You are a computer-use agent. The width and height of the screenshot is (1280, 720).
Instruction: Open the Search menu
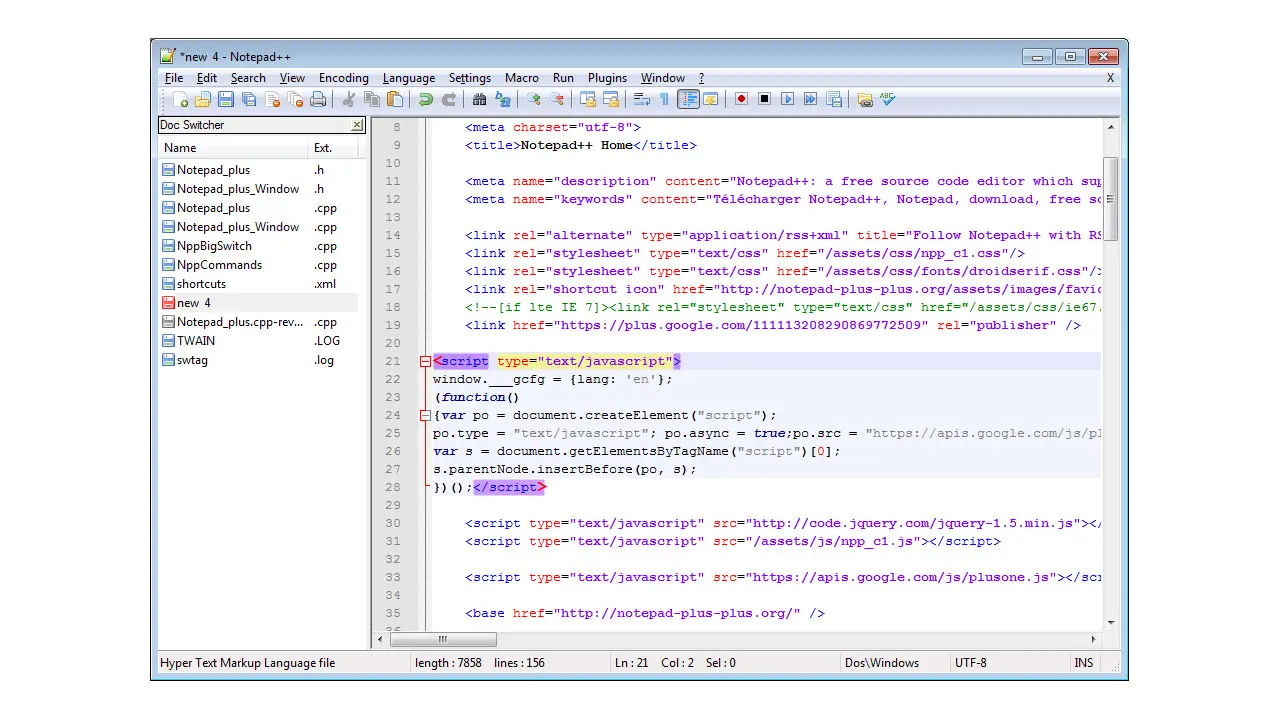(x=248, y=78)
